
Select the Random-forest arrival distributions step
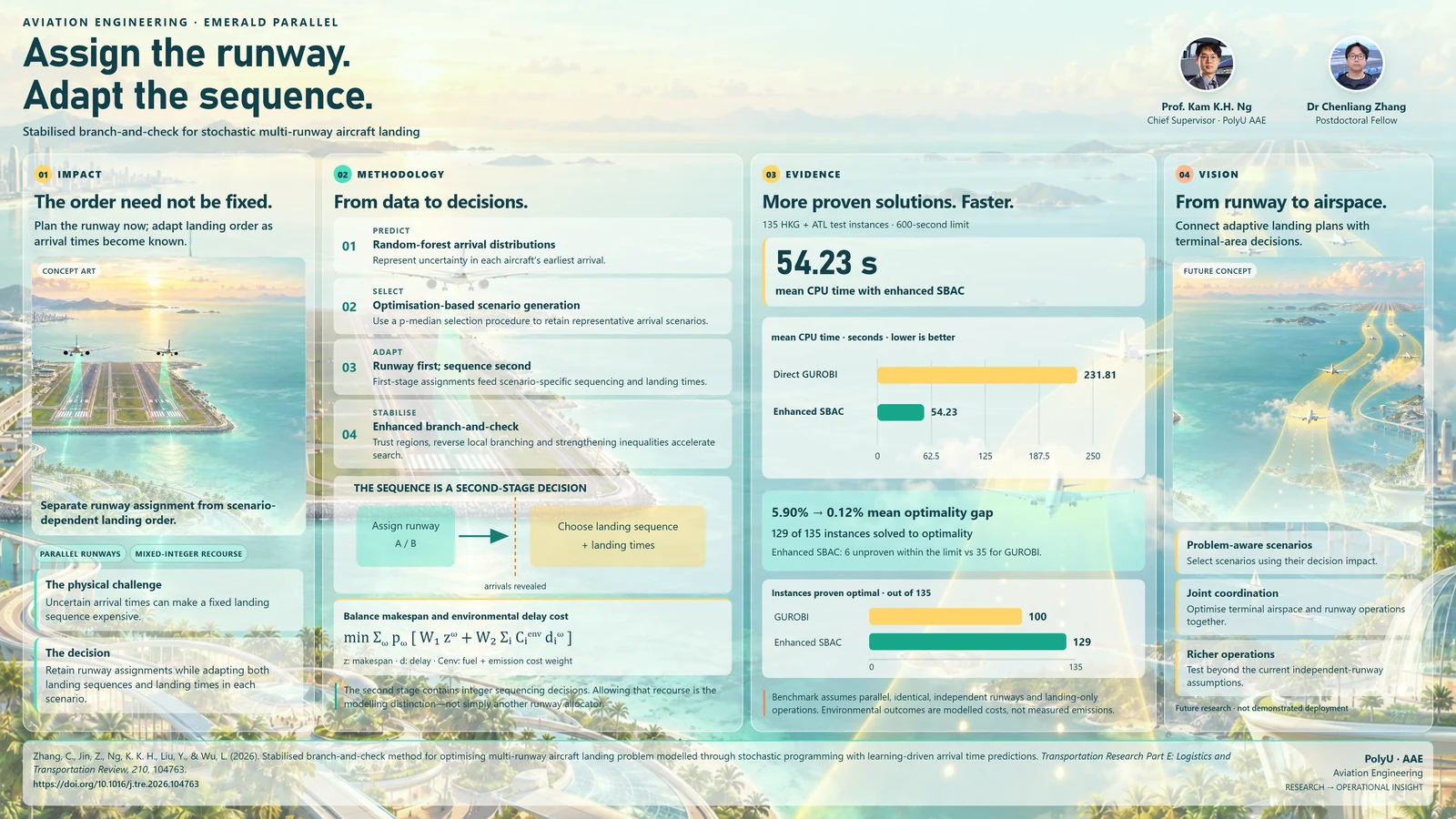coord(532,246)
